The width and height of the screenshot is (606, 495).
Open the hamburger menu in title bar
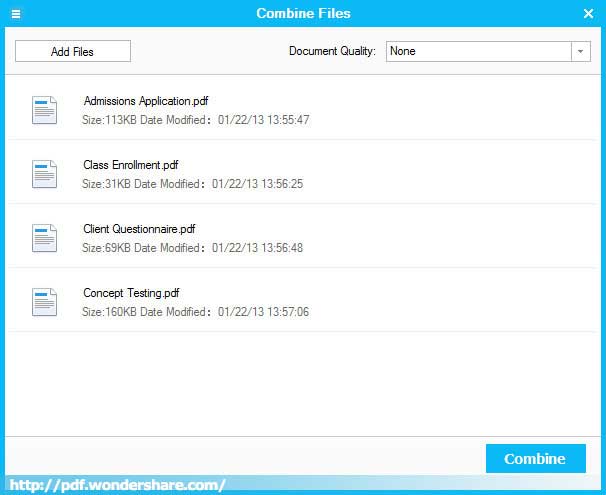pyautogui.click(x=16, y=14)
